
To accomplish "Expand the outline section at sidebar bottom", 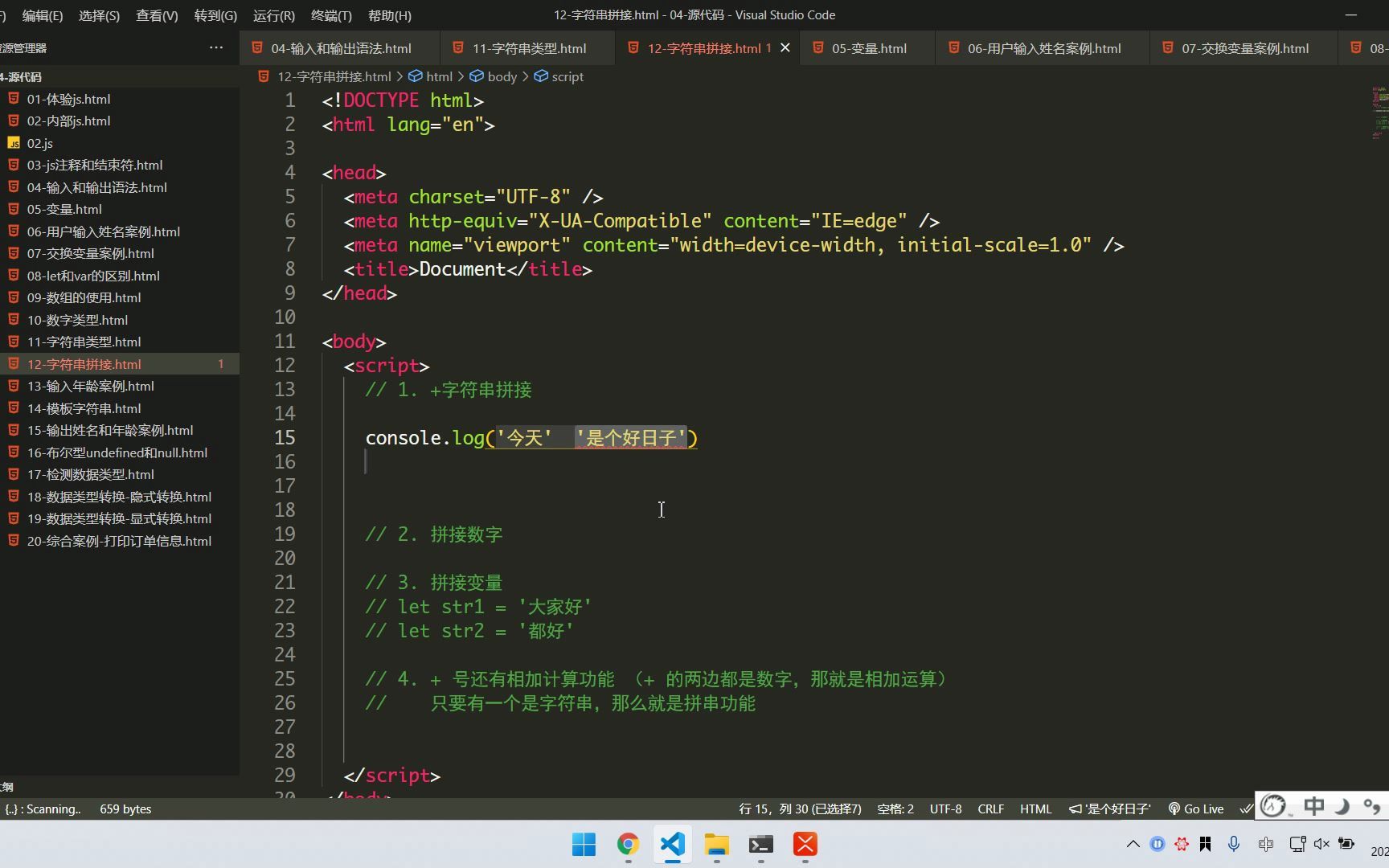I will tap(120, 787).
